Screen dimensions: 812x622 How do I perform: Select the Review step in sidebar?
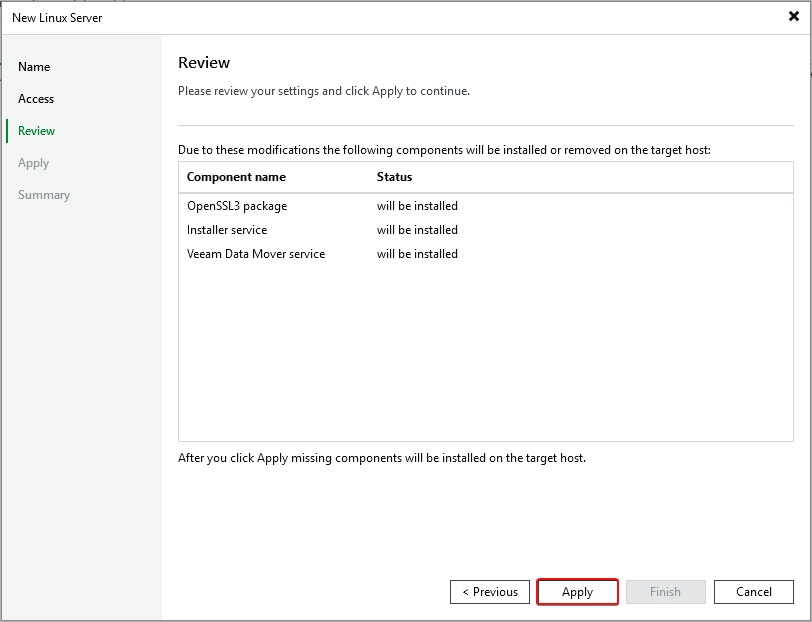pyautogui.click(x=37, y=131)
